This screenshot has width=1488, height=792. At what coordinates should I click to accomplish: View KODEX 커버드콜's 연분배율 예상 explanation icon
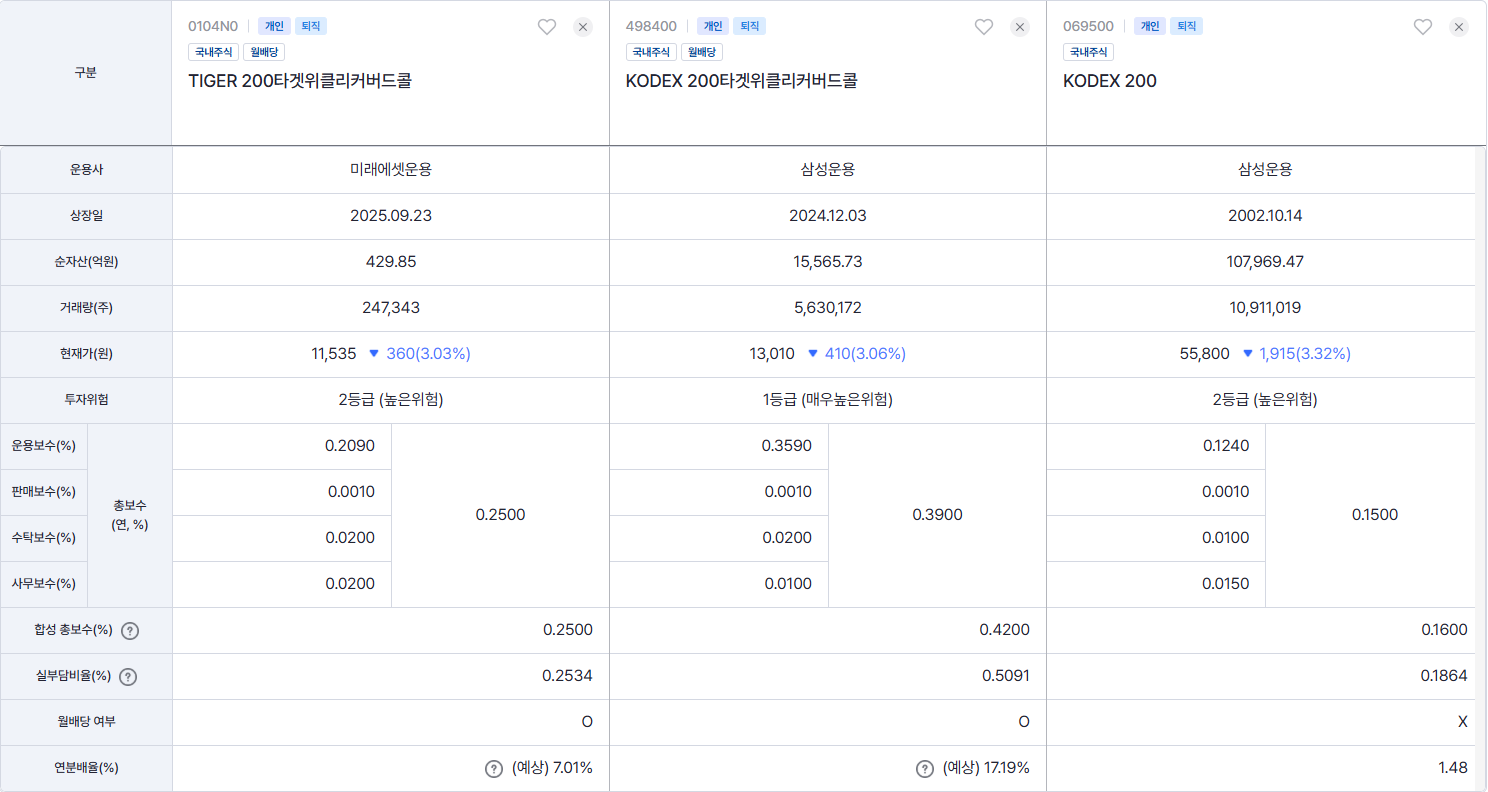(x=923, y=769)
